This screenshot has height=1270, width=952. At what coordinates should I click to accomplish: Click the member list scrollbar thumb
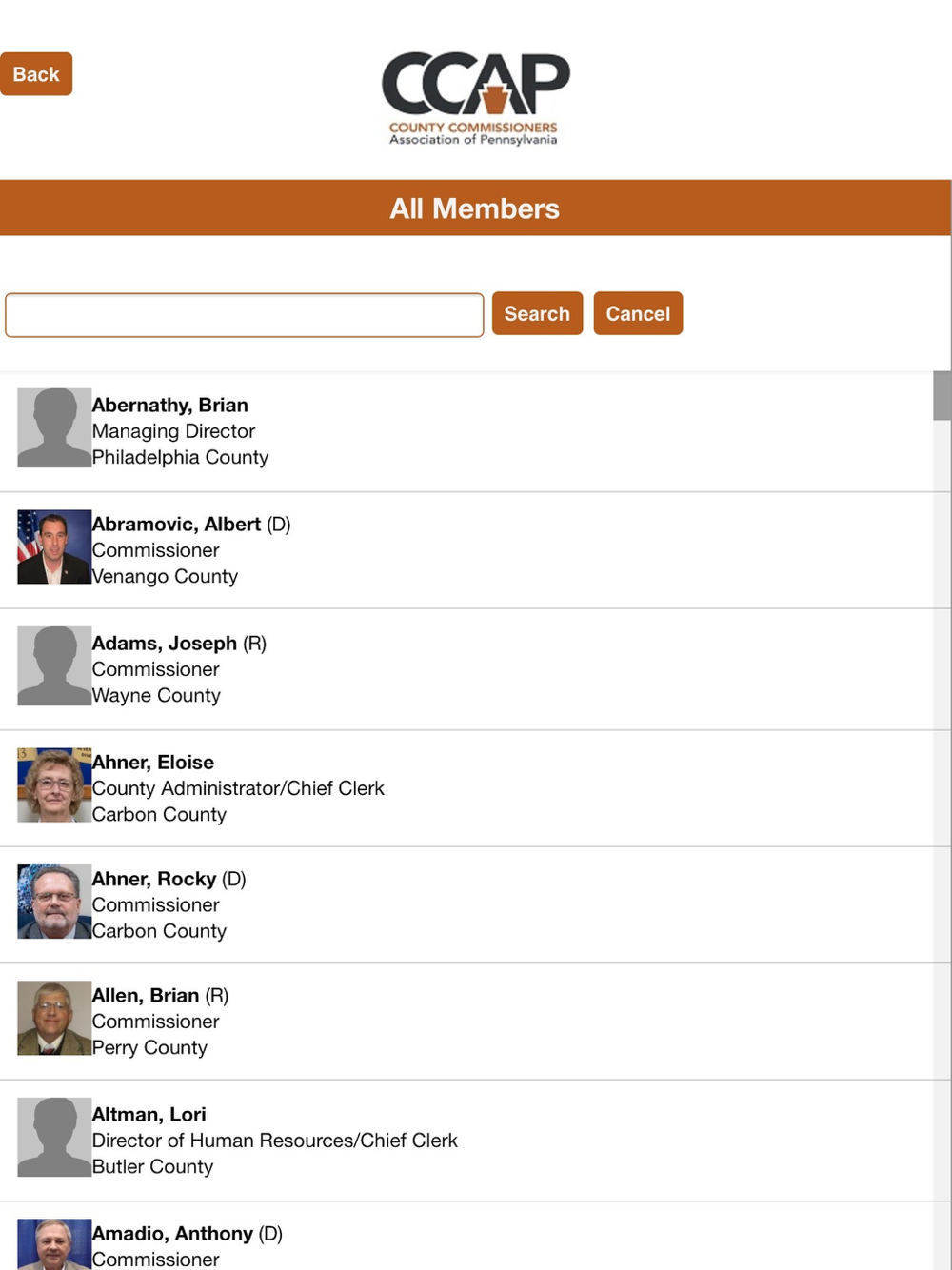point(942,395)
